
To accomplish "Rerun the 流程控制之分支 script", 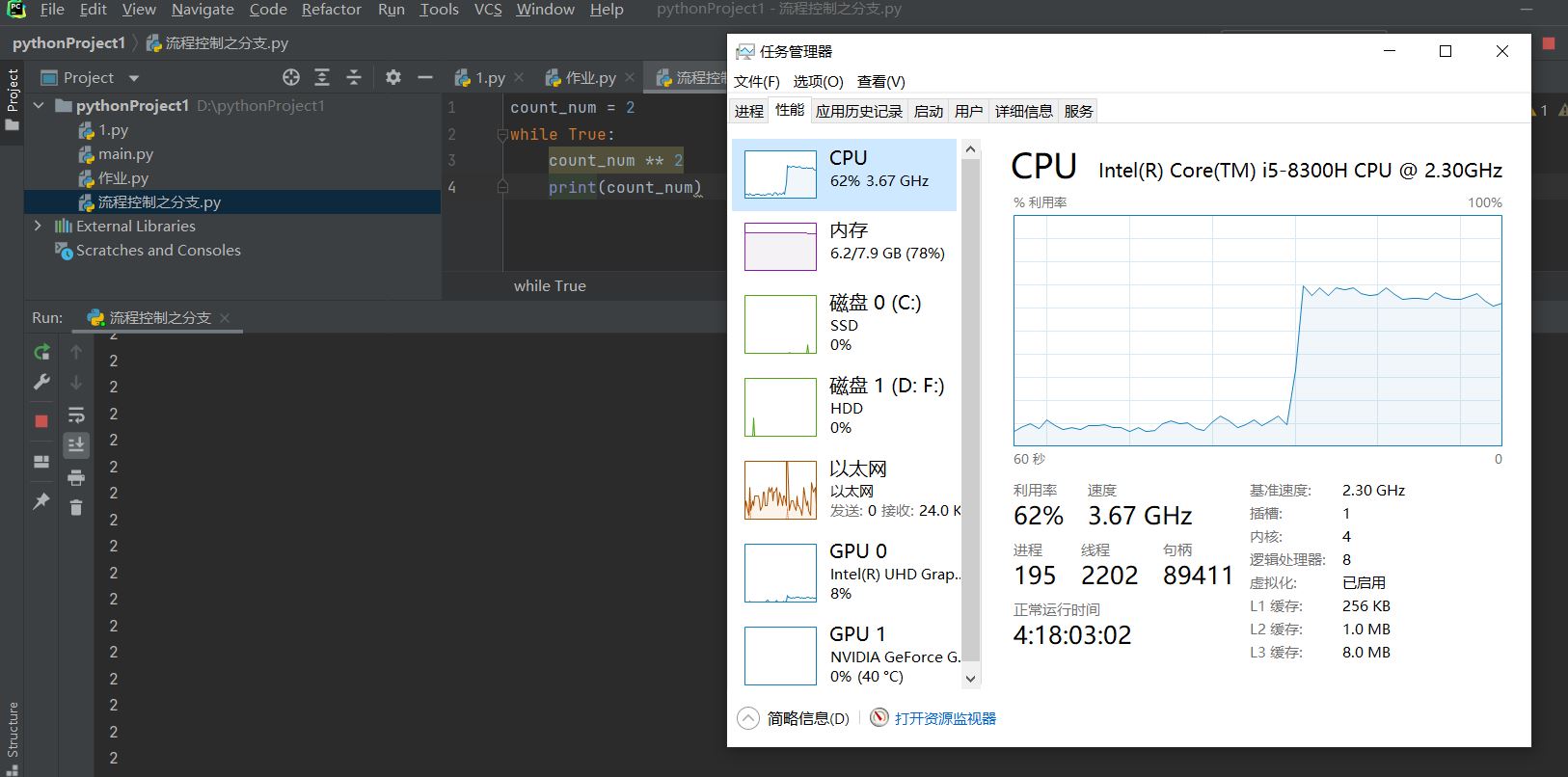I will click(x=41, y=352).
